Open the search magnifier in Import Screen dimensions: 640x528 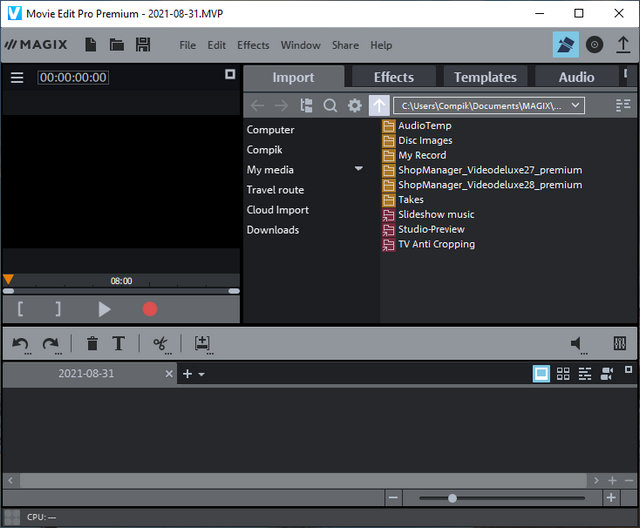click(330, 105)
